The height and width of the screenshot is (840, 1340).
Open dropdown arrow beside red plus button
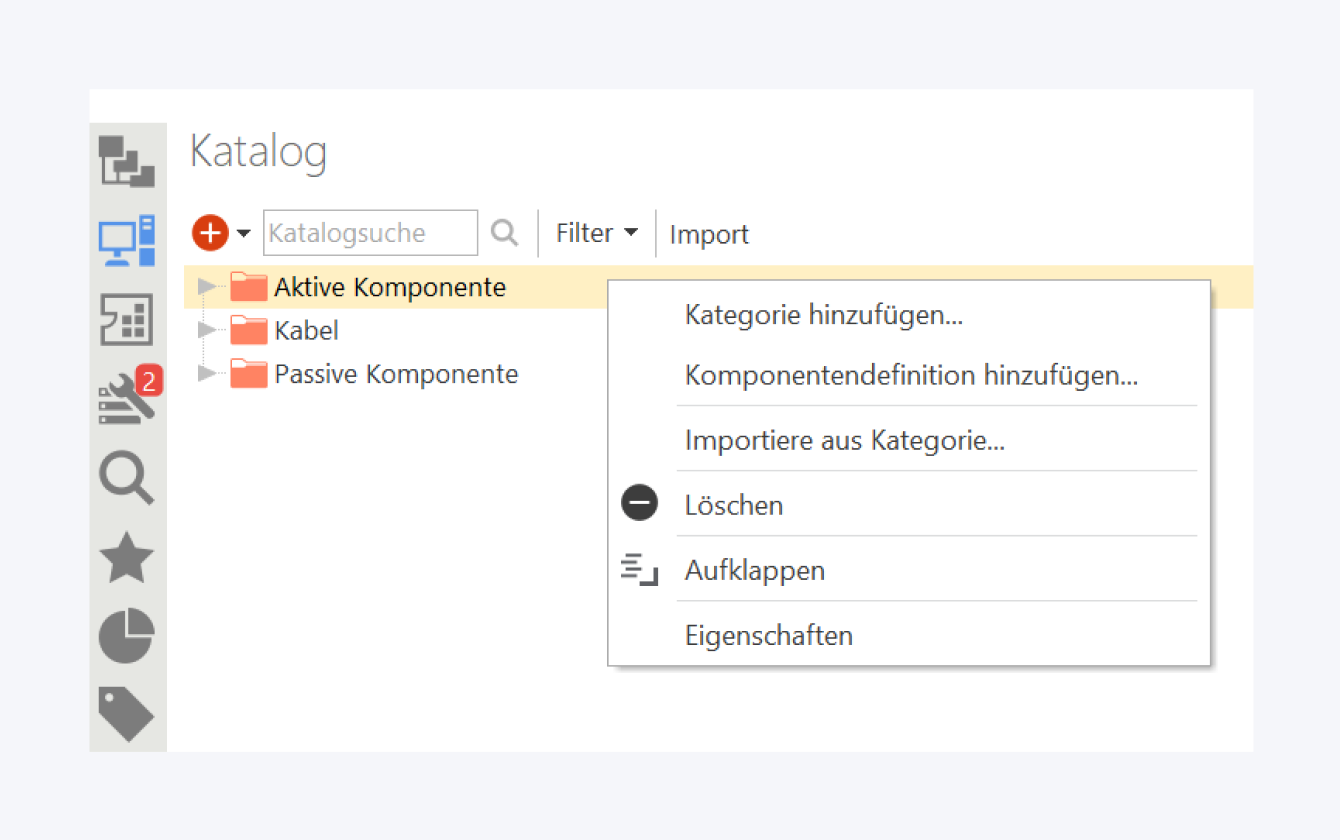tap(244, 234)
